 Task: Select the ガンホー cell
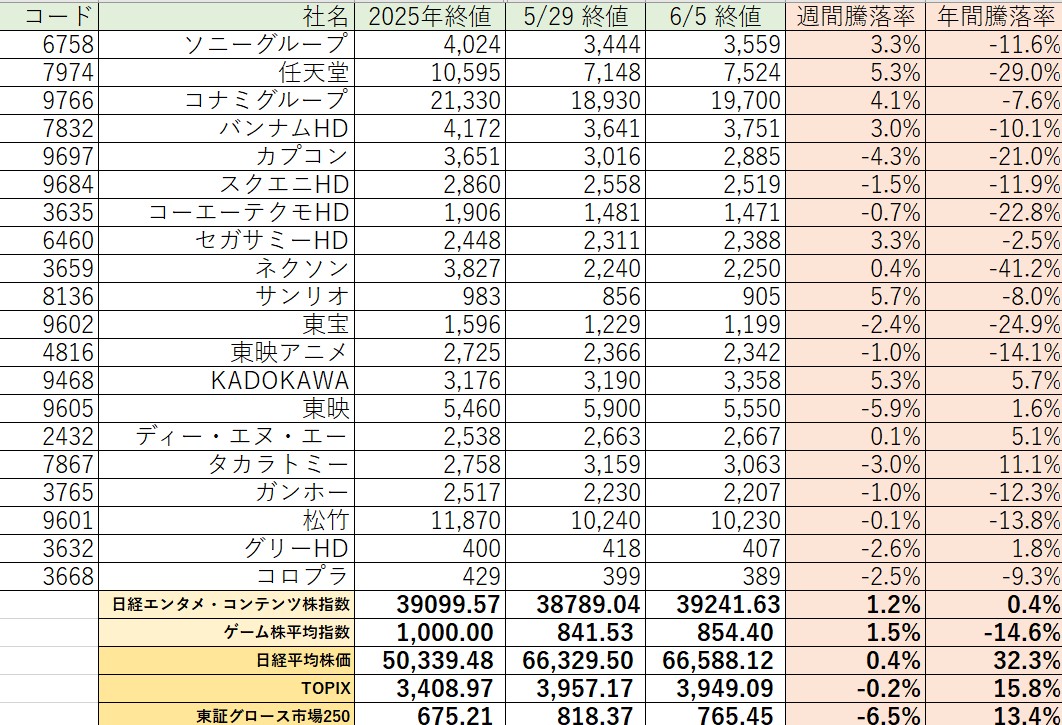(226, 493)
